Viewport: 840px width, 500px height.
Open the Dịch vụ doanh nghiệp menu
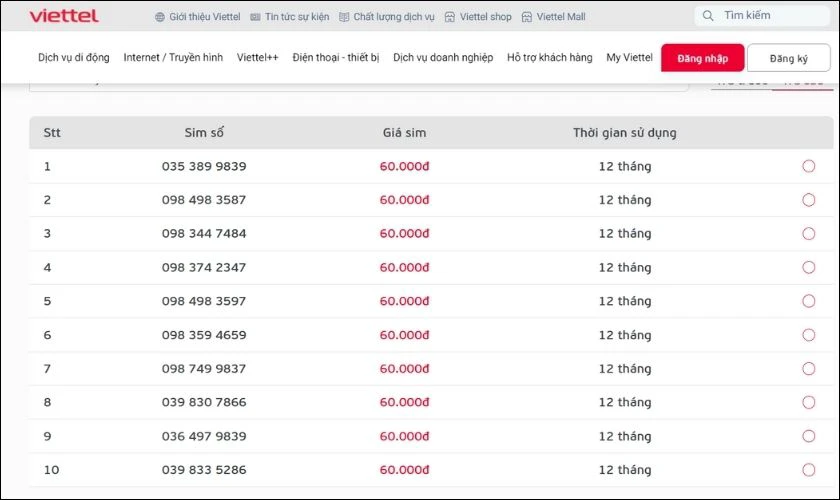(x=443, y=57)
